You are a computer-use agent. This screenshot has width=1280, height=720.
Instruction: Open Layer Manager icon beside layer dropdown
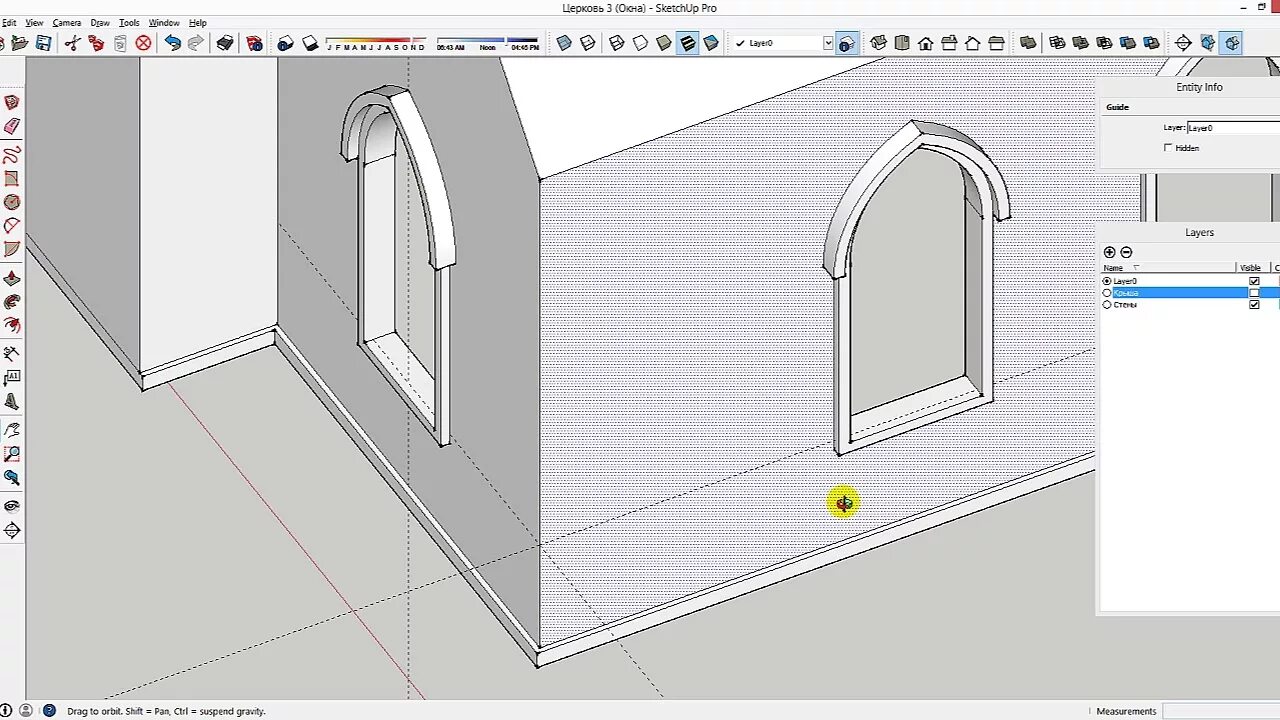(847, 43)
